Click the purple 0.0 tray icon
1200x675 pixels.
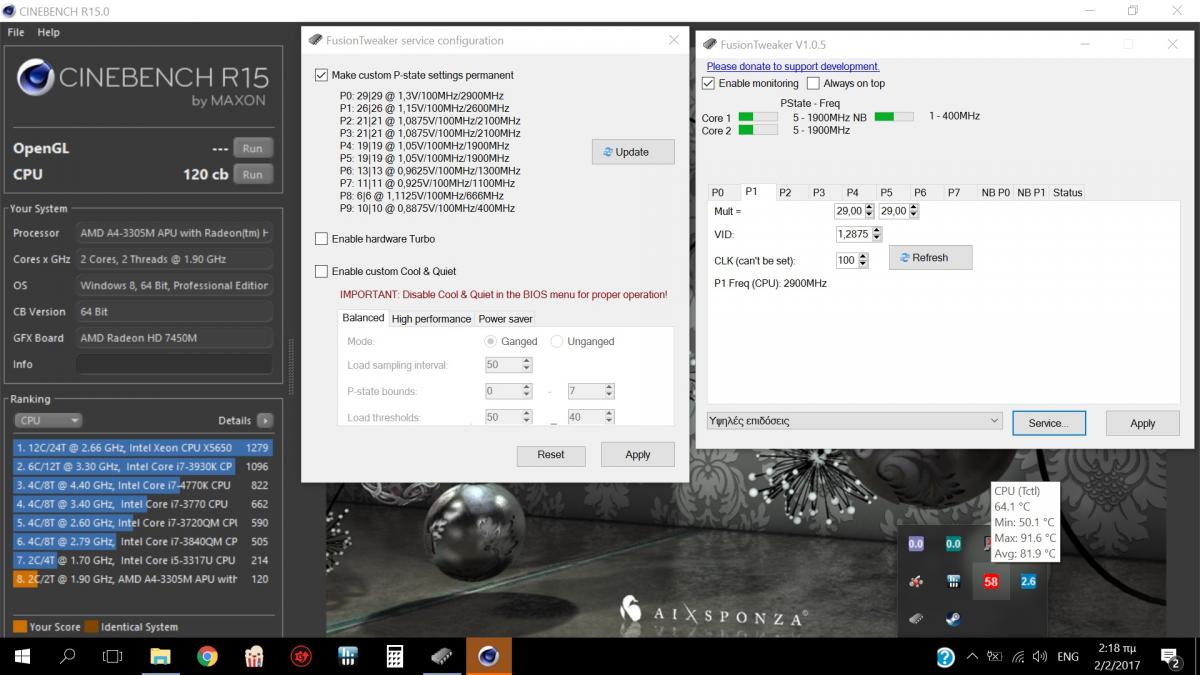(916, 544)
